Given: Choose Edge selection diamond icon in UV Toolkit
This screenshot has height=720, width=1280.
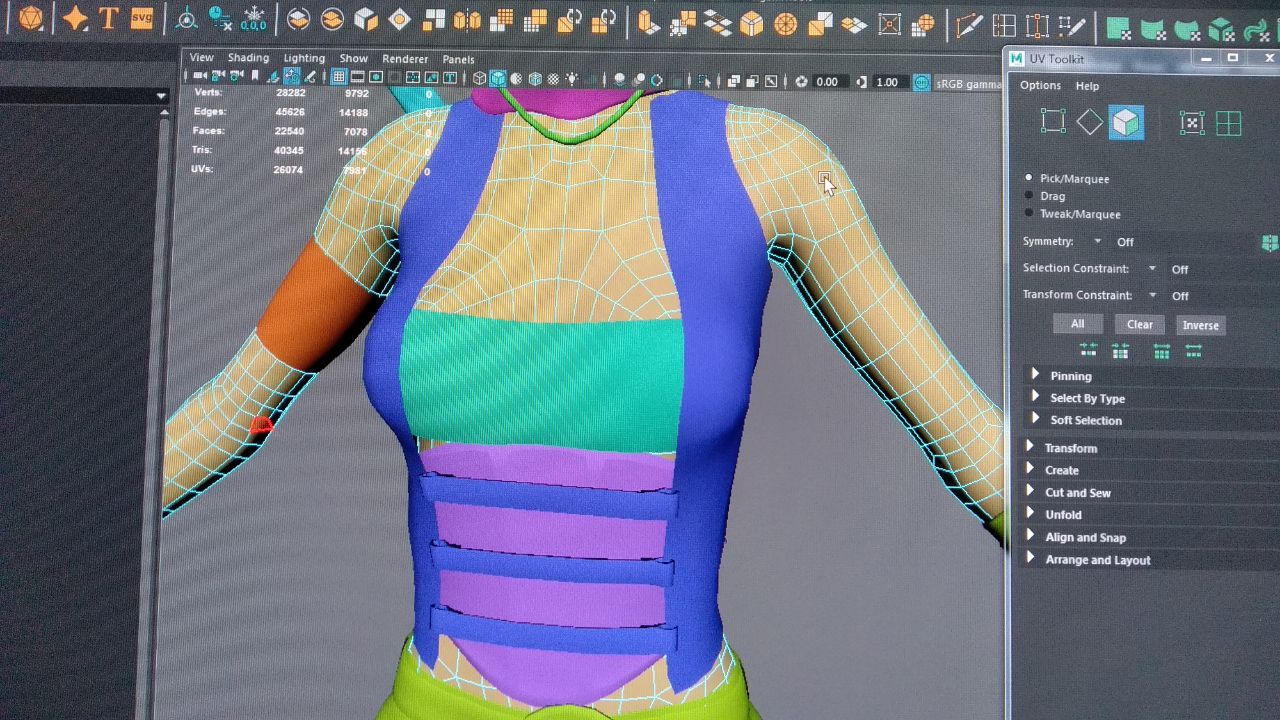Looking at the screenshot, I should [1089, 123].
